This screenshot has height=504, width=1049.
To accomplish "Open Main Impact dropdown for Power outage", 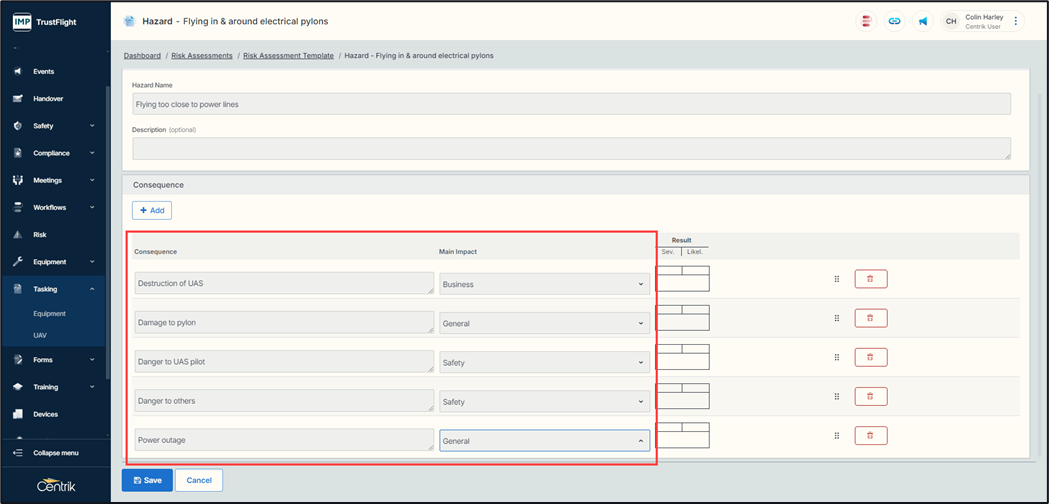I will [x=544, y=441].
